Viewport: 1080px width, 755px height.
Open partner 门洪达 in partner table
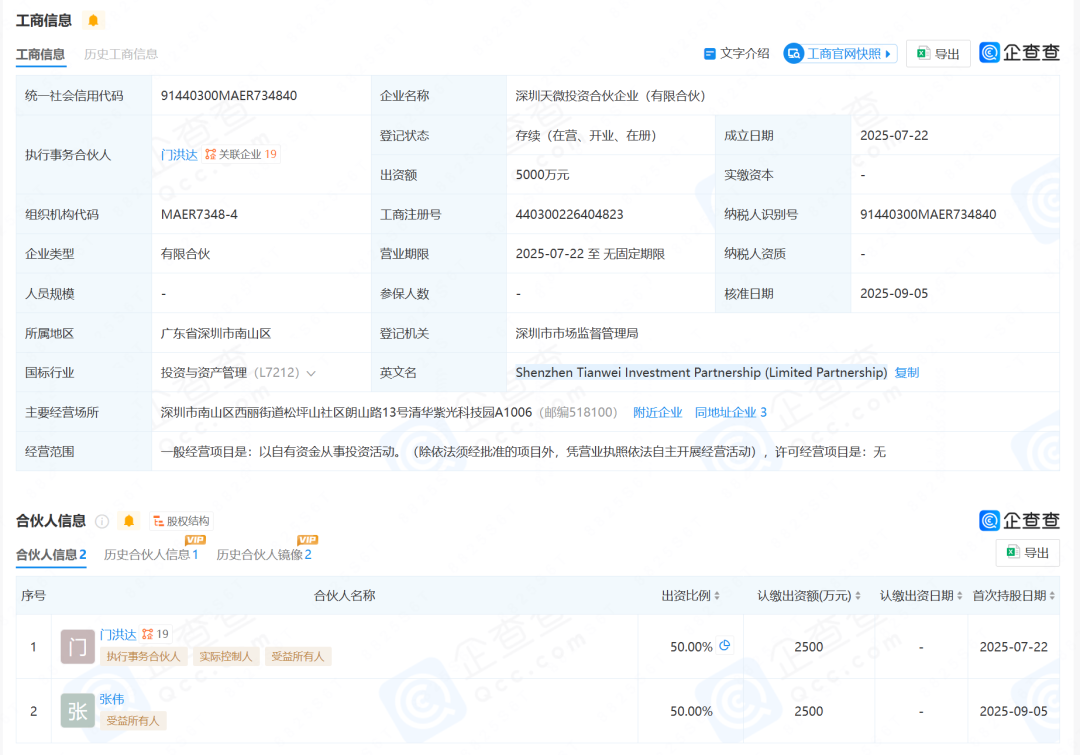pyautogui.click(x=118, y=634)
